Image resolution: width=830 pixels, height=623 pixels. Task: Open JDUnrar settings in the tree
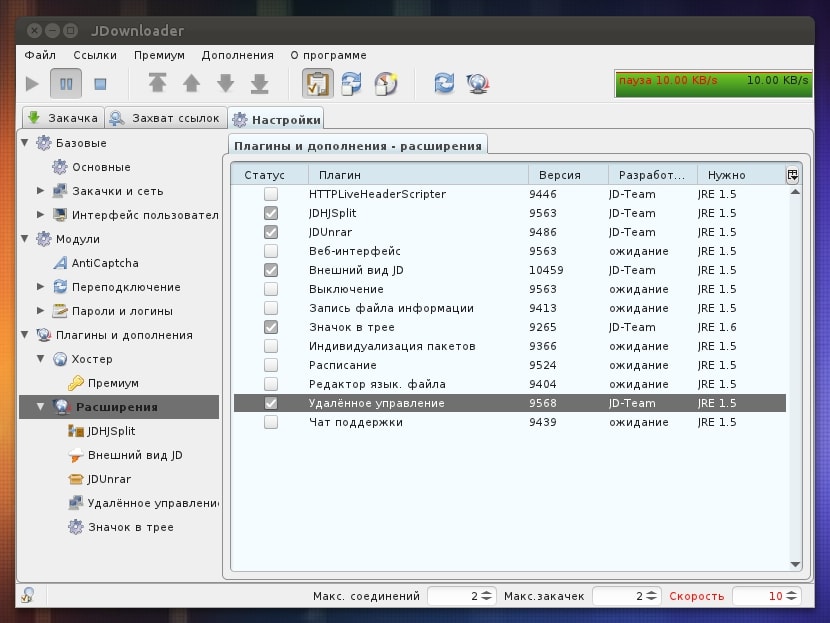[100, 479]
